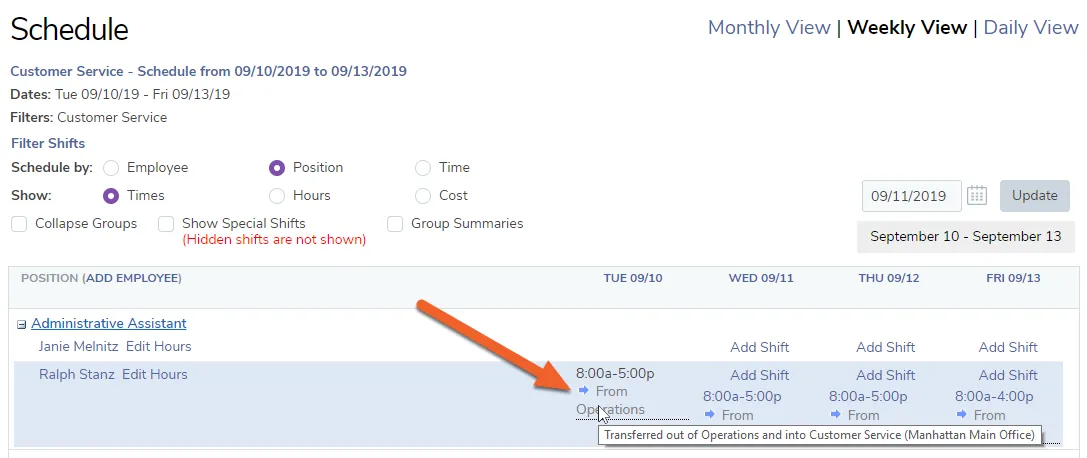
Task: Select Show Hours radio button
Action: [277, 196]
